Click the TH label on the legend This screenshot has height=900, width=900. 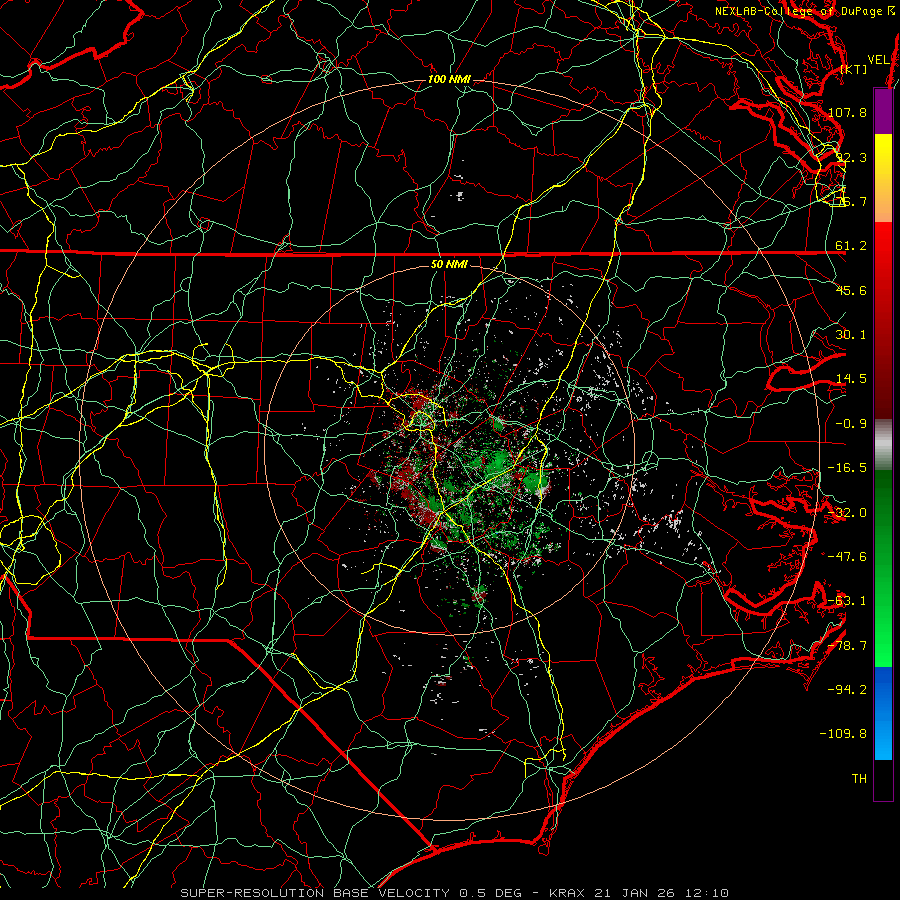pyautogui.click(x=859, y=779)
